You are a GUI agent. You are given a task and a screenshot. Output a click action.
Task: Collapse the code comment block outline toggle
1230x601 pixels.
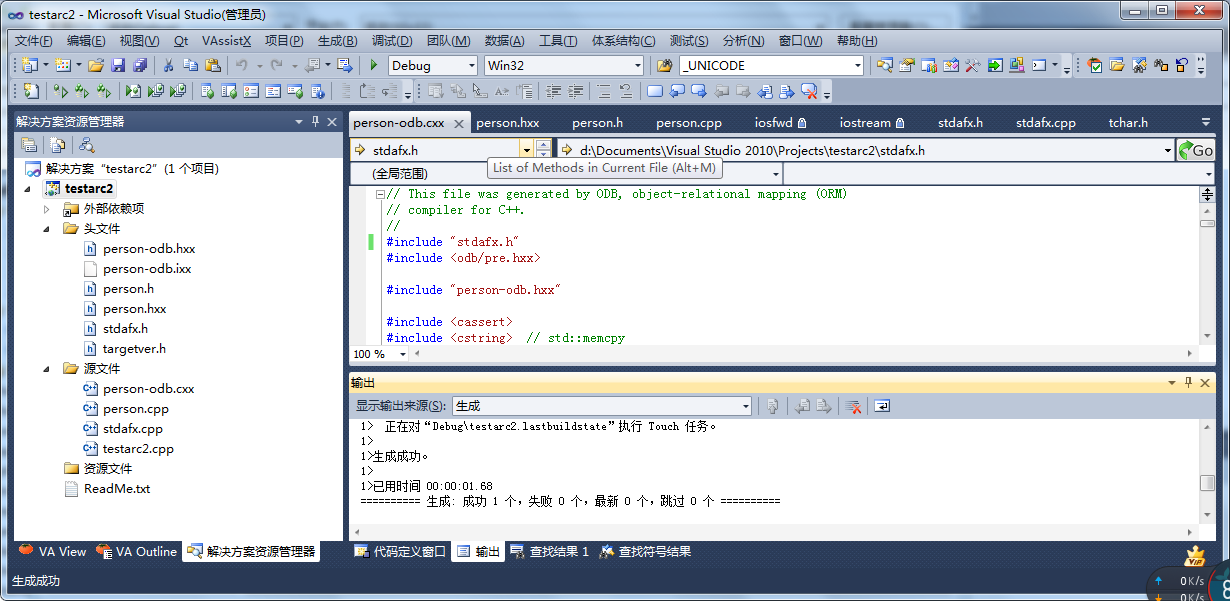point(380,194)
